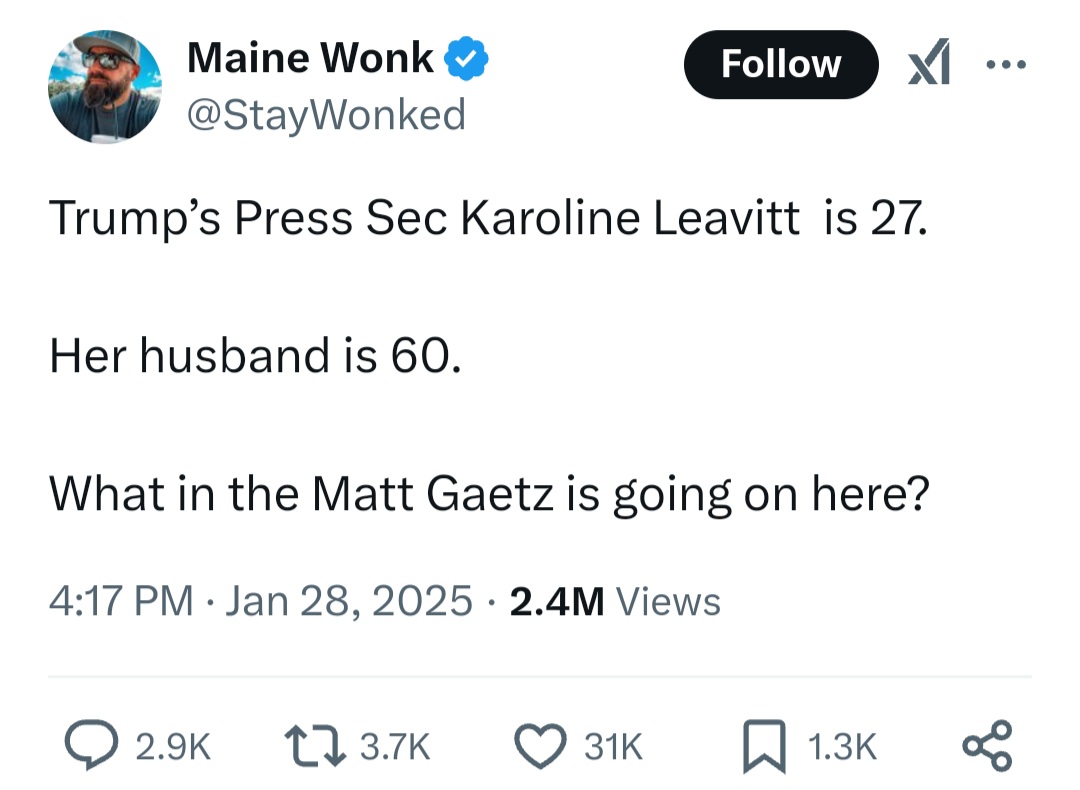Click the Jan 28, 2025 date

pyautogui.click(x=349, y=601)
